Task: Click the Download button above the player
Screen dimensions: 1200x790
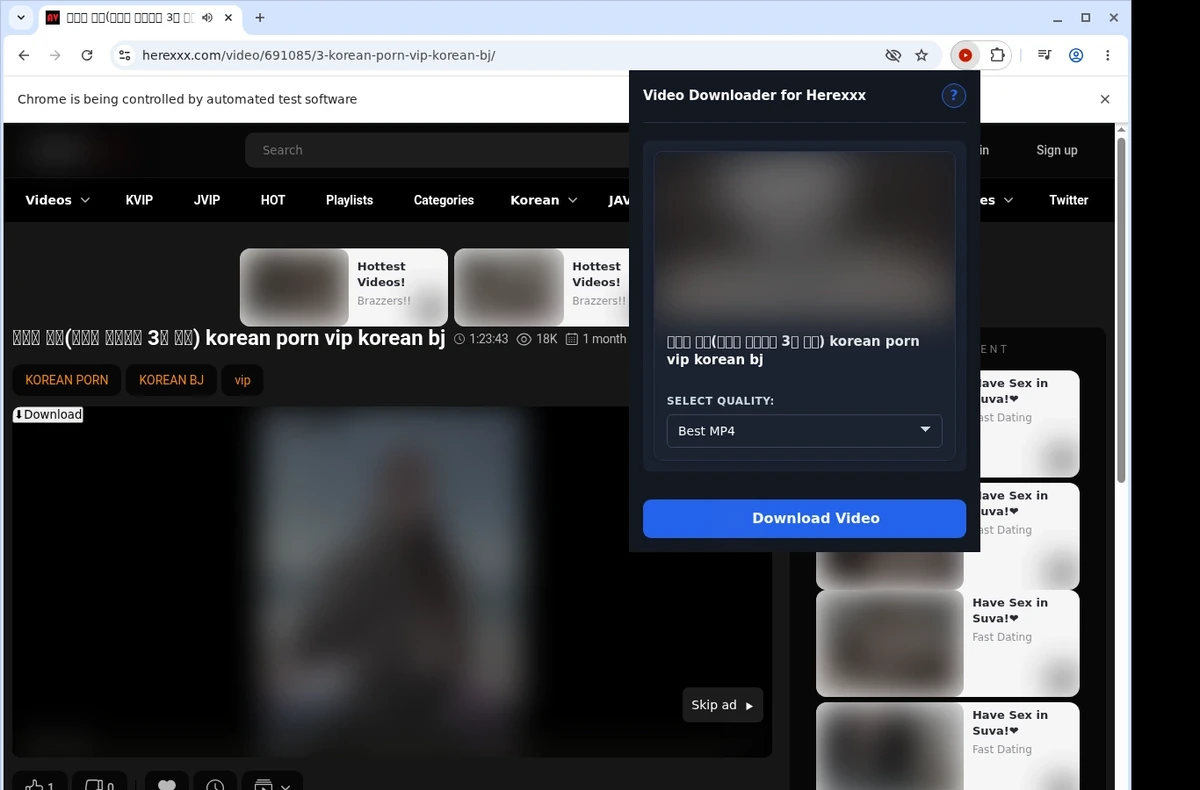Action: point(48,414)
